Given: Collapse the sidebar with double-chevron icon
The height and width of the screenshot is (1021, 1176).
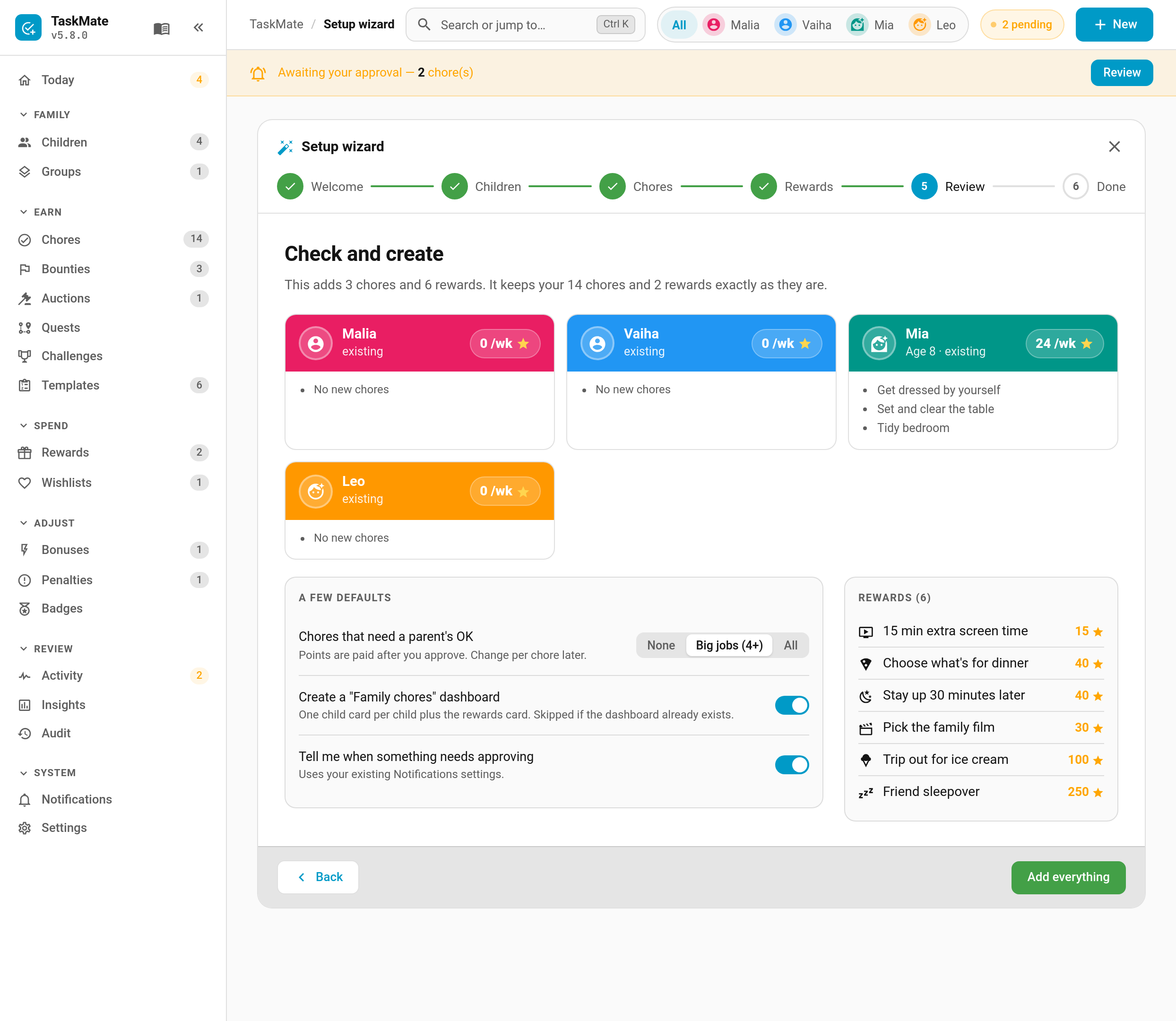Looking at the screenshot, I should (198, 27).
